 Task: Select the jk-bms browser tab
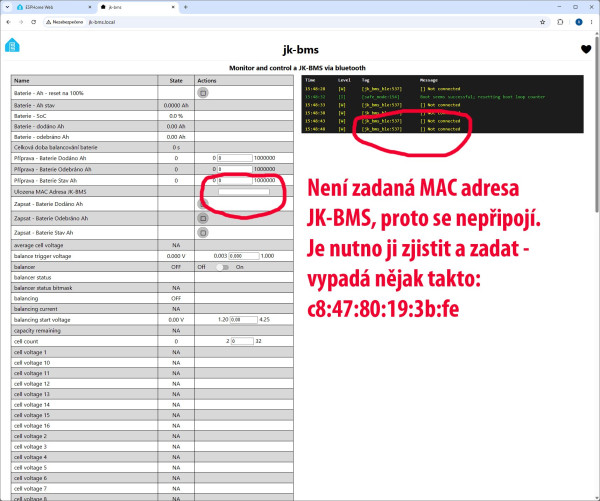click(138, 7)
